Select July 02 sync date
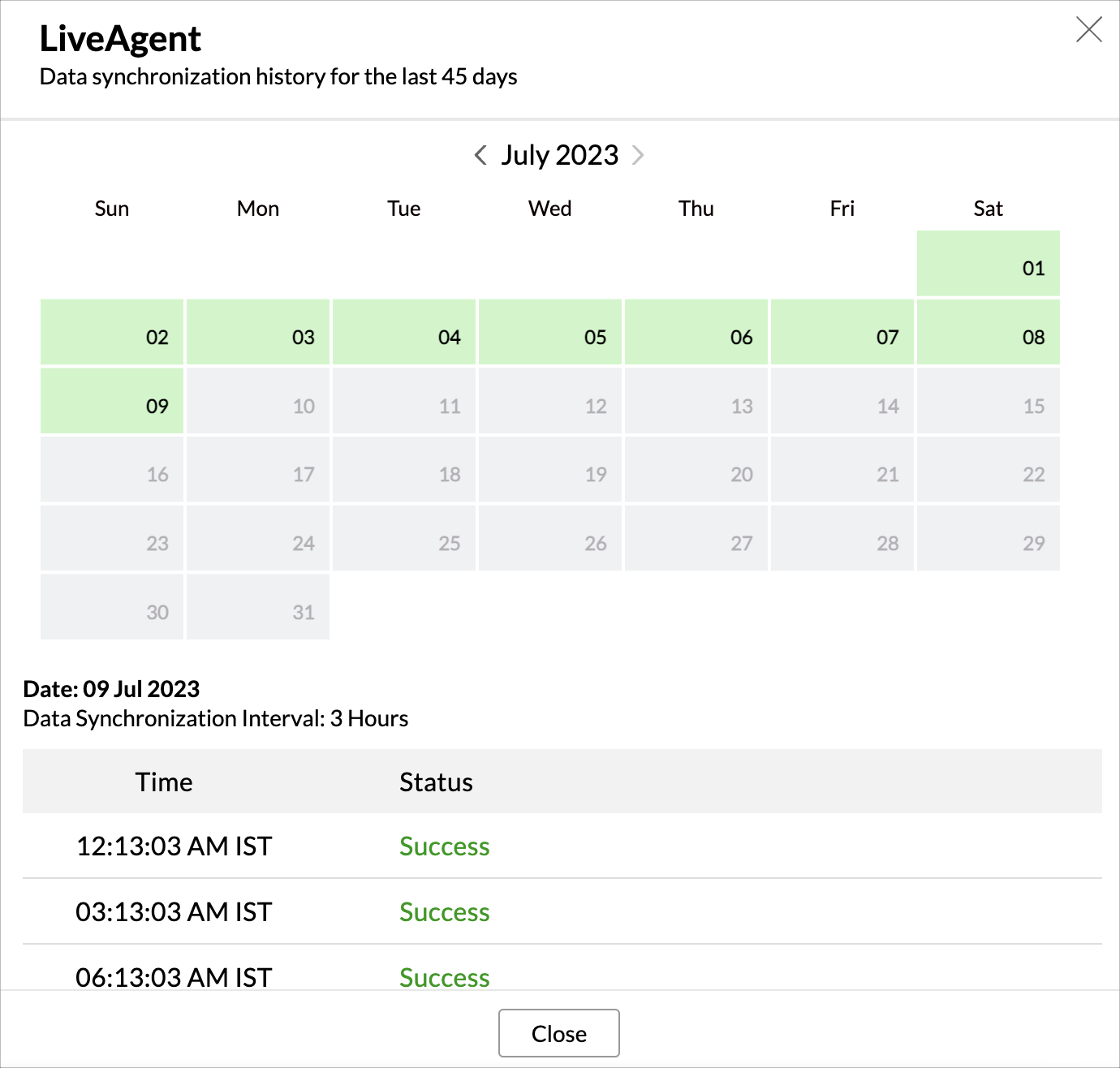 tap(112, 333)
